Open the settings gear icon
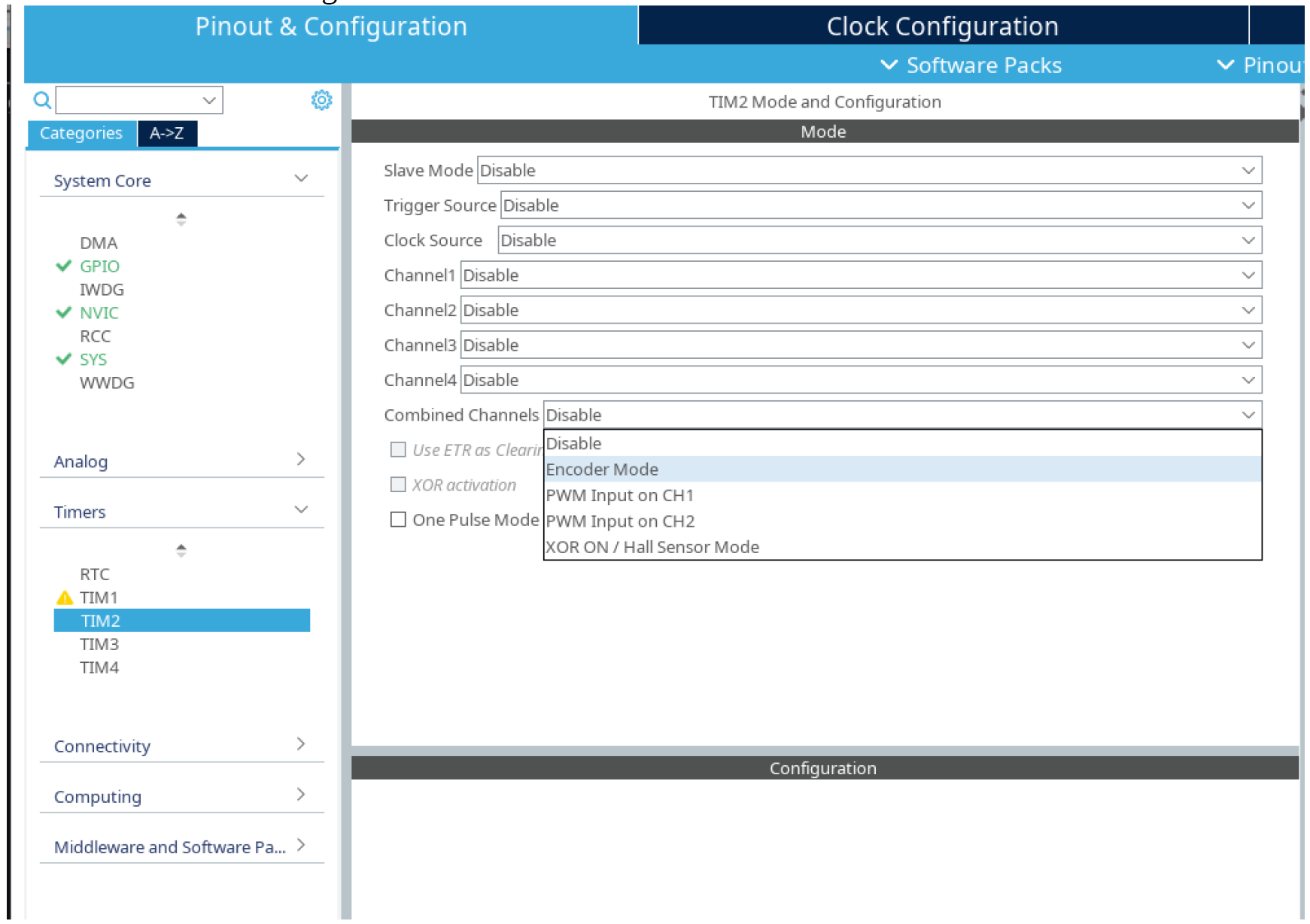 (x=321, y=100)
